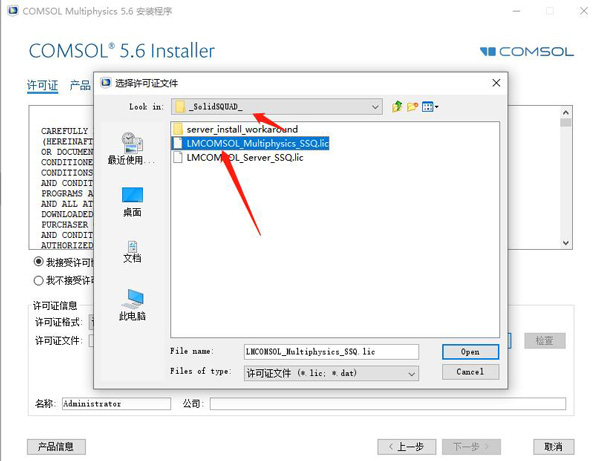Open Recent places shortcut (最近使用)

(132, 148)
